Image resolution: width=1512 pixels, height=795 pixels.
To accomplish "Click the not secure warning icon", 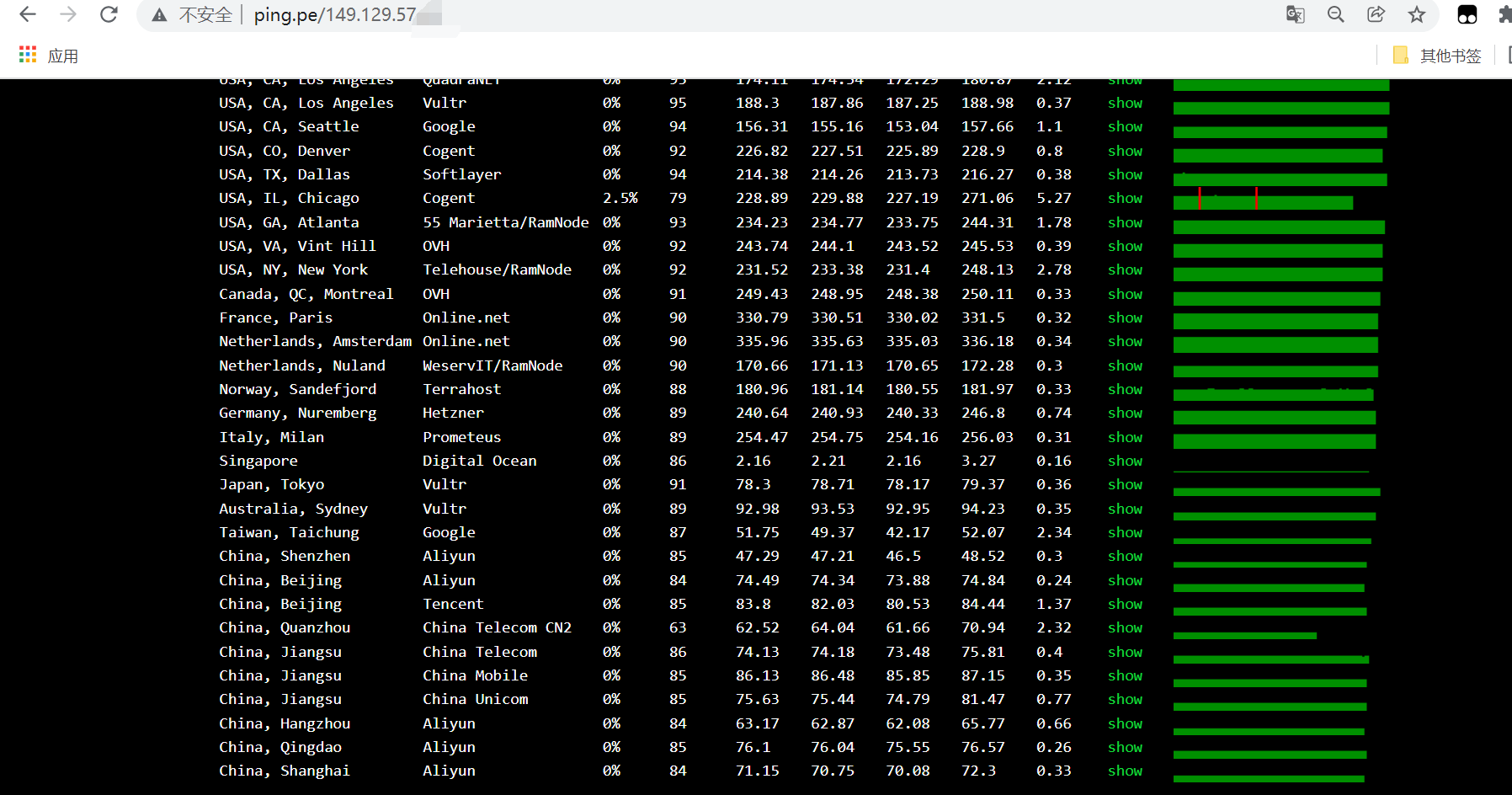I will click(159, 15).
